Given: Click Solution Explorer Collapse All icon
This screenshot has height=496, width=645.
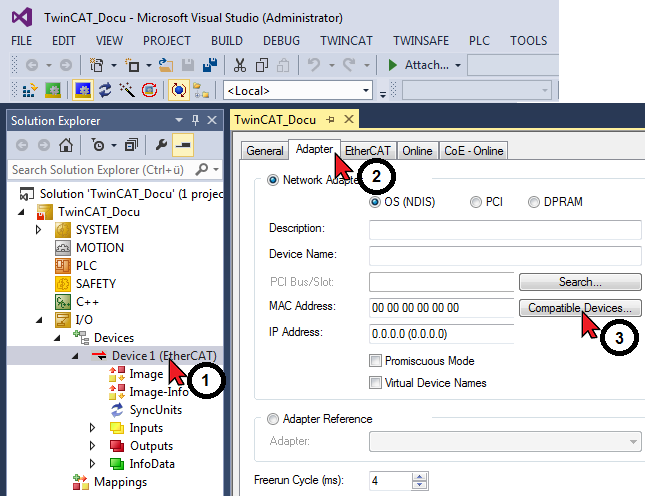Looking at the screenshot, I should pyautogui.click(x=131, y=145).
